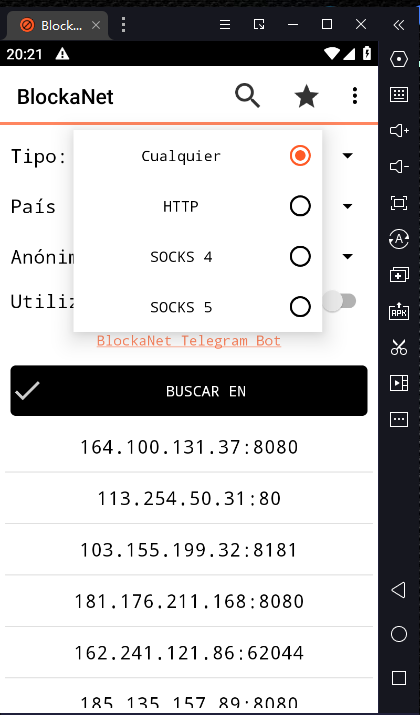Choose SOCKS 5 option text

tap(181, 307)
